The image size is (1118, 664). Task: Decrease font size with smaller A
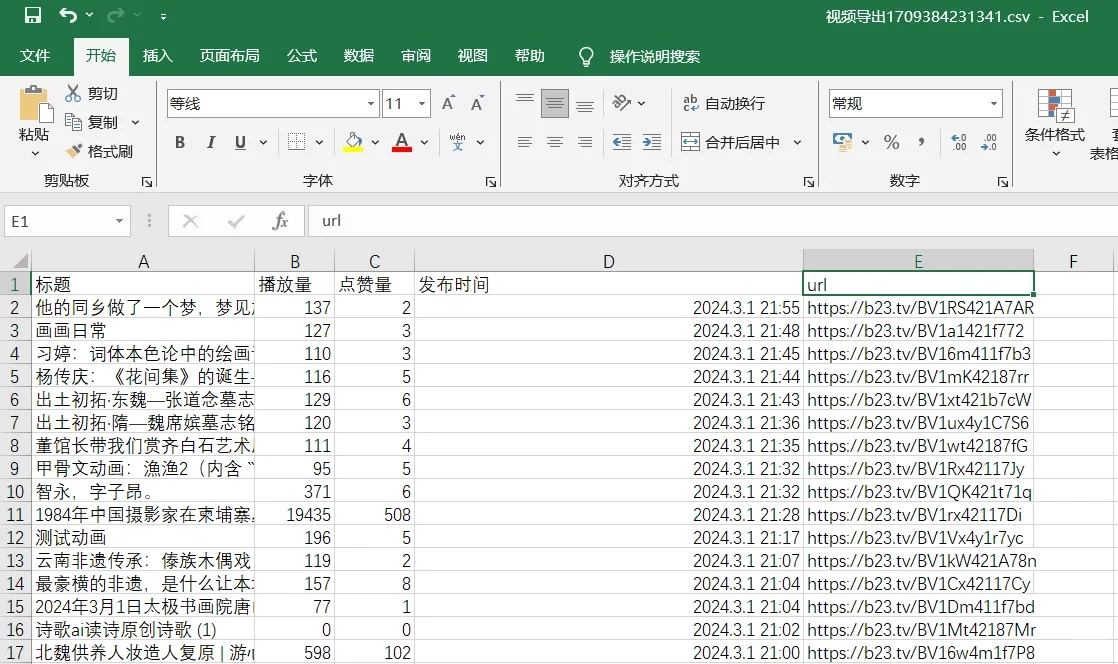click(477, 103)
